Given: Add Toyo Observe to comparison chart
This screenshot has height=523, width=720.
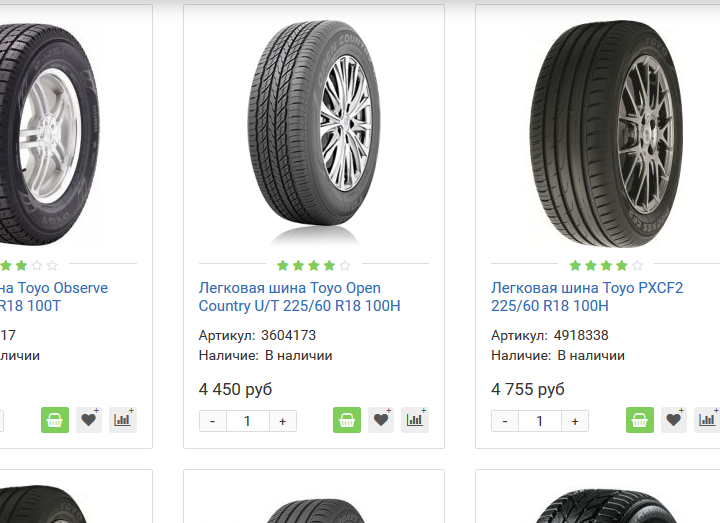Looking at the screenshot, I should pyautogui.click(x=123, y=420).
